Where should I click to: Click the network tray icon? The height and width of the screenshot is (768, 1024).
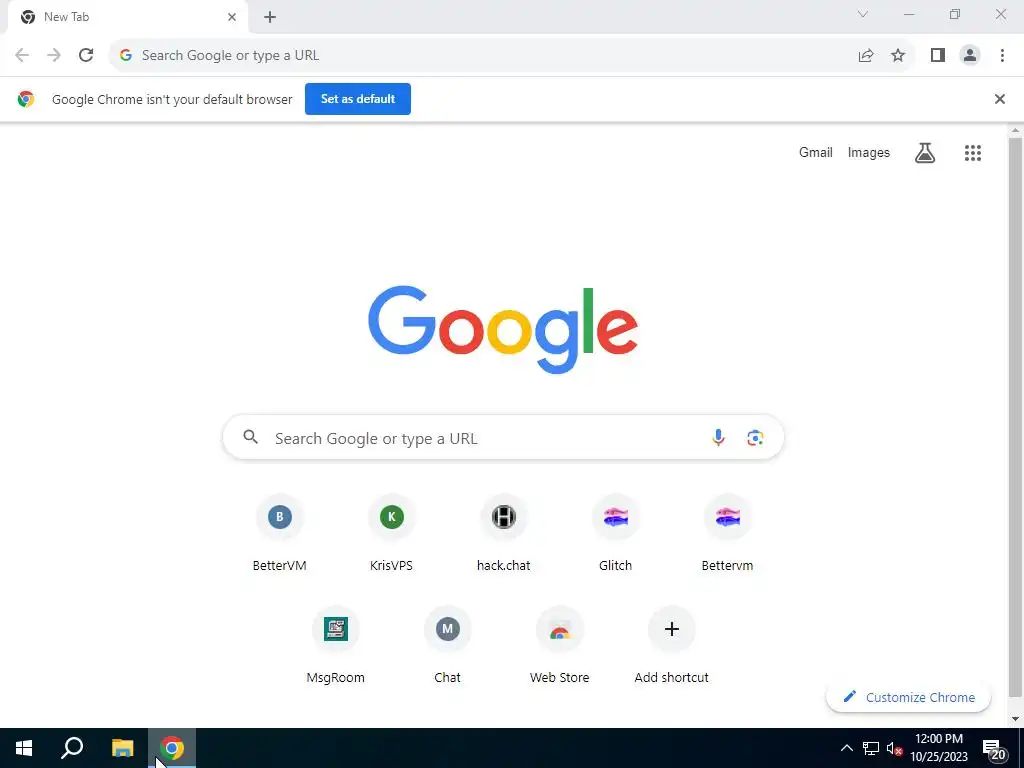[870, 748]
